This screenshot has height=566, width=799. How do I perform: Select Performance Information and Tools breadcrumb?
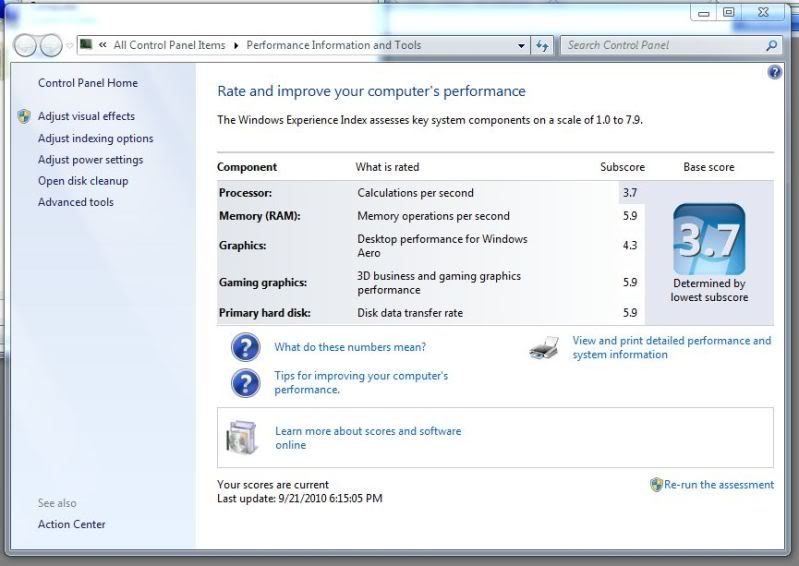334,45
